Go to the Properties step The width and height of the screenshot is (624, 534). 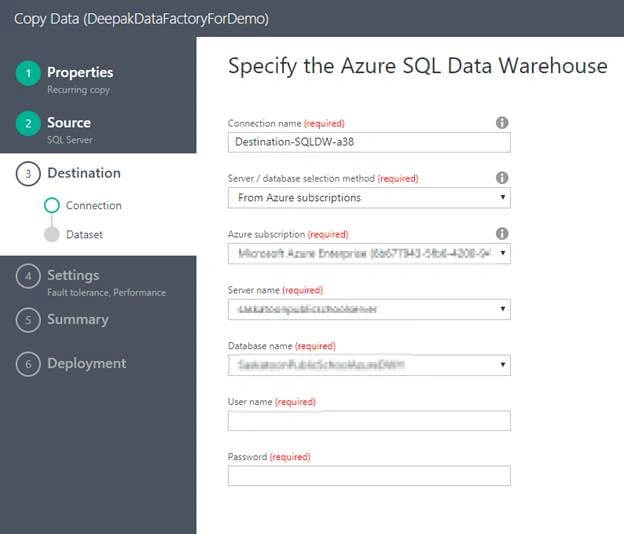click(80, 72)
